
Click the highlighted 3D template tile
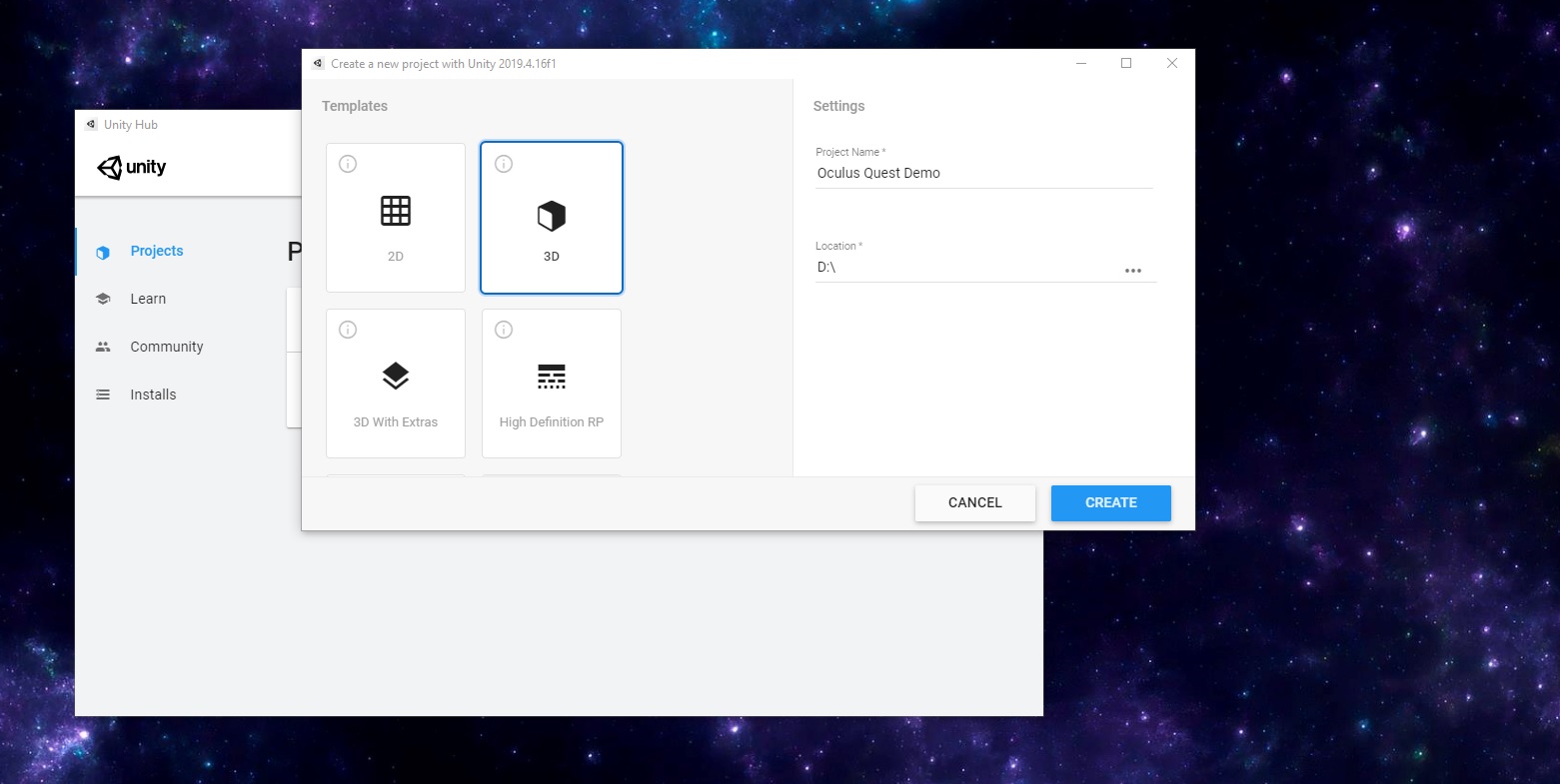pyautogui.click(x=551, y=218)
